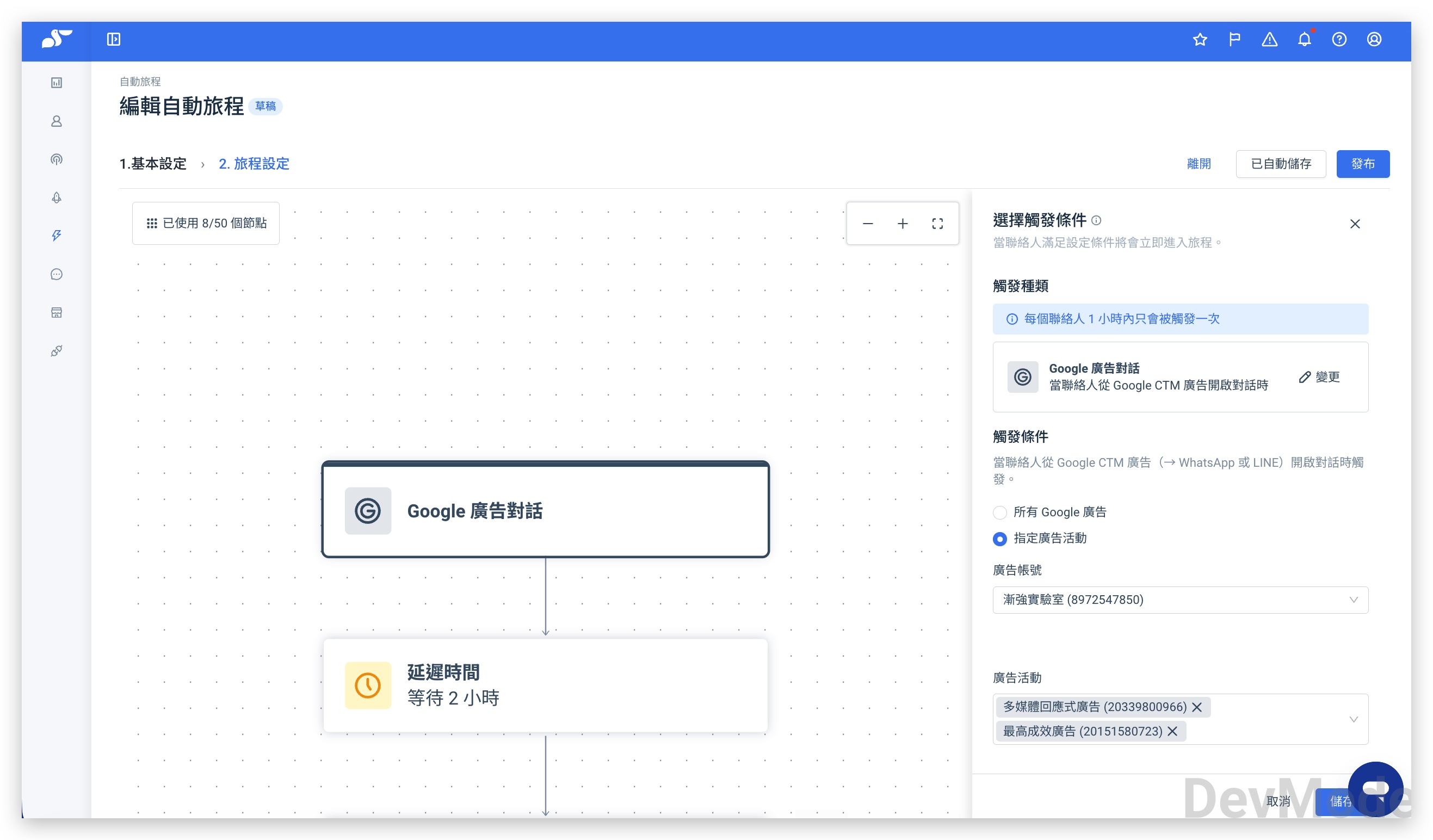Open the store icon in the sidebar
1433x840 pixels.
pyautogui.click(x=56, y=312)
